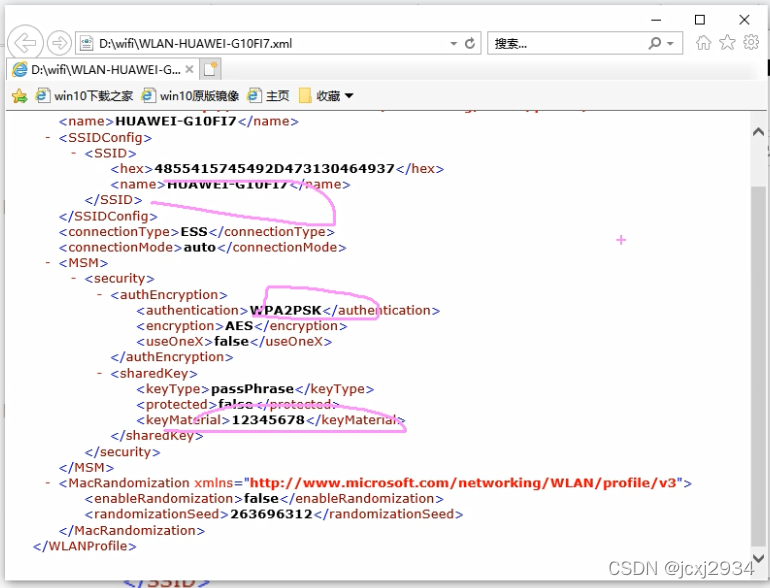
Task: Collapse the authEncryption node
Action: coord(100,295)
